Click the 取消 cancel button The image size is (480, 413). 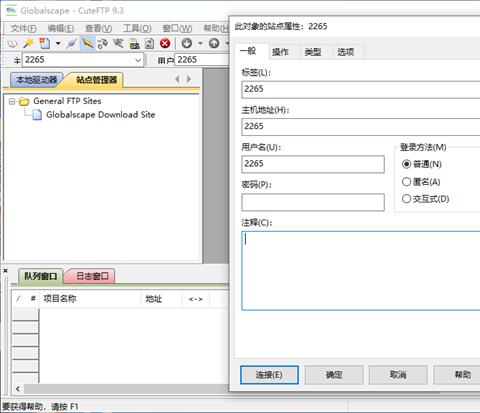pyautogui.click(x=398, y=375)
